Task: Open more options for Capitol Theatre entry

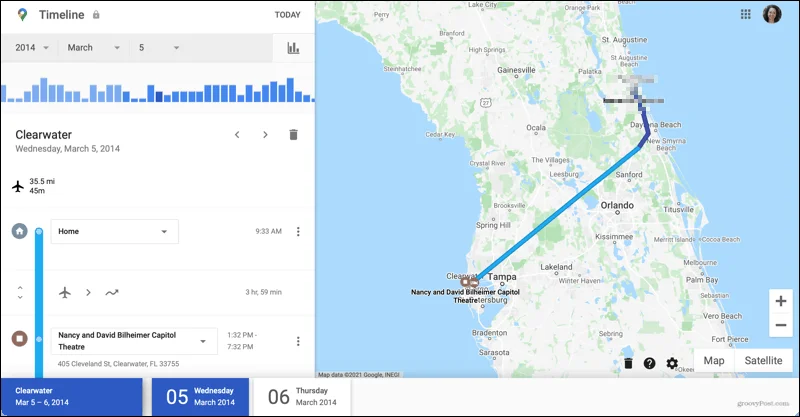Action: point(298,341)
